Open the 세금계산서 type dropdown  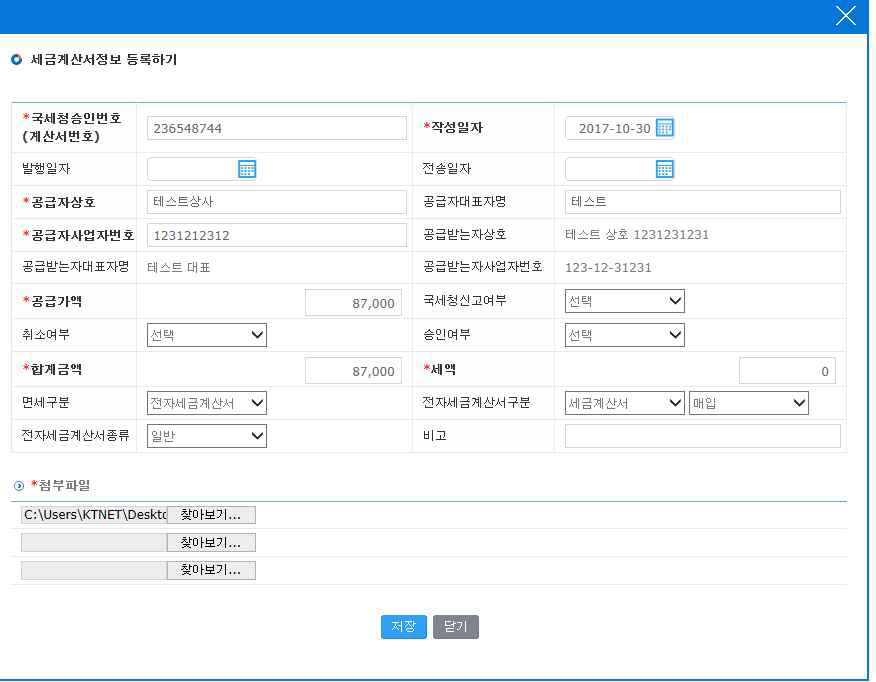pyautogui.click(x=625, y=403)
